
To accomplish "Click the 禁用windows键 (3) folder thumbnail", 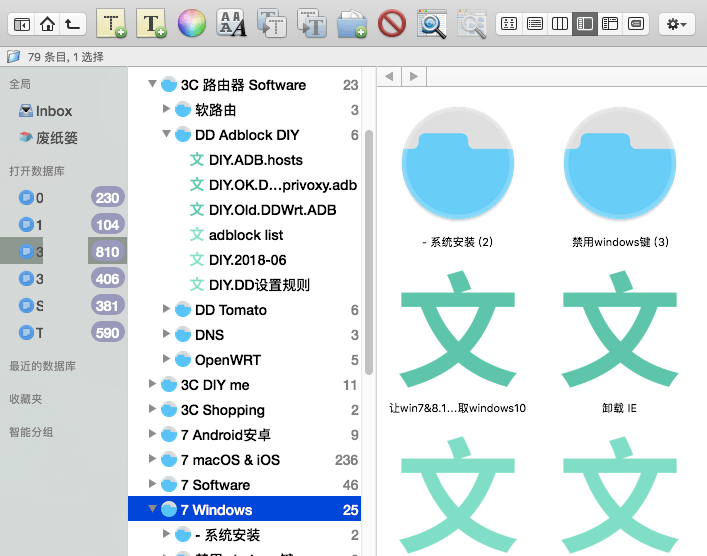I will click(620, 164).
